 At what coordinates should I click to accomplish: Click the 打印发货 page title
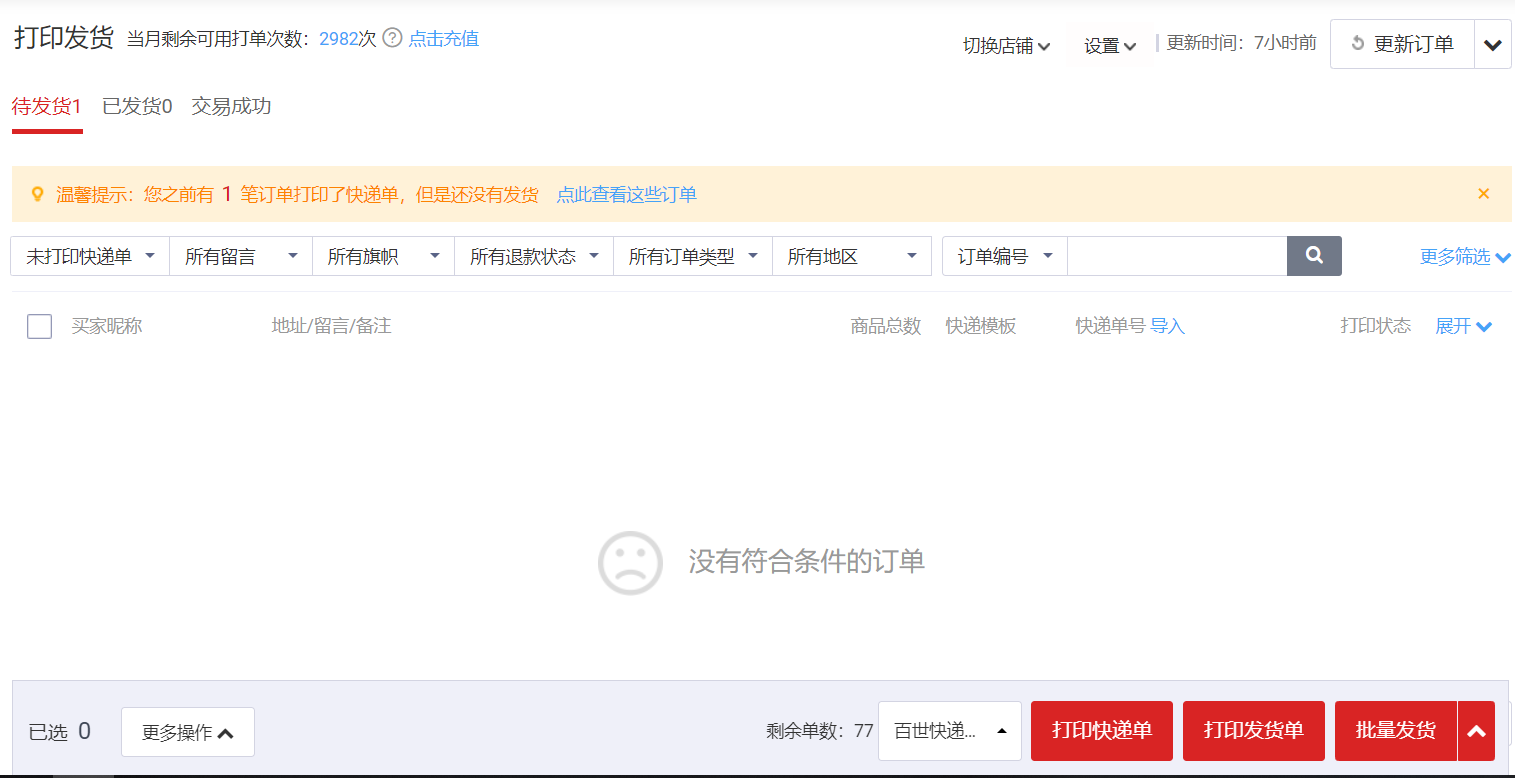pyautogui.click(x=64, y=38)
